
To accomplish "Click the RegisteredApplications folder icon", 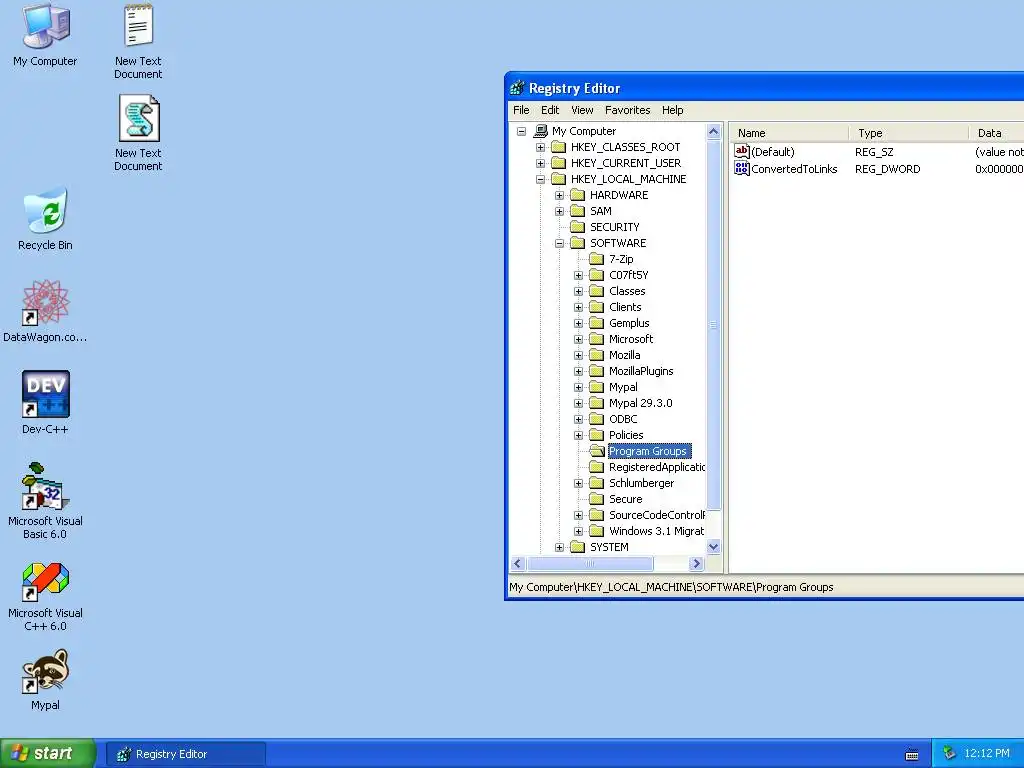I will (x=596, y=467).
